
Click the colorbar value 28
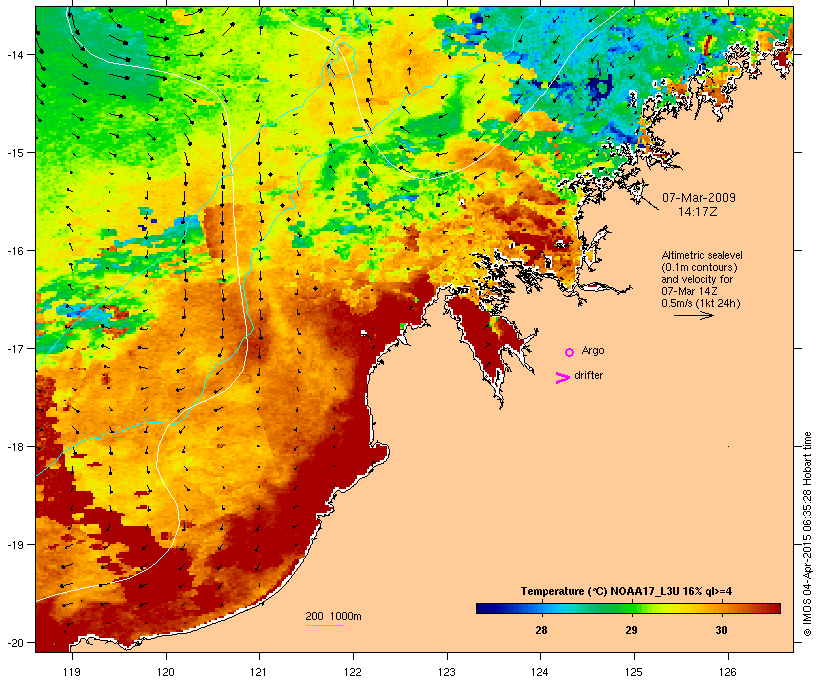[x=541, y=630]
